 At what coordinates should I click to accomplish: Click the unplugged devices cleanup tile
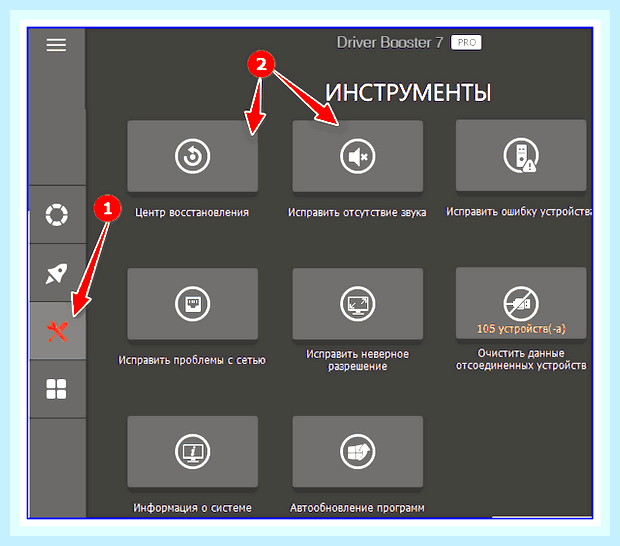click(521, 303)
